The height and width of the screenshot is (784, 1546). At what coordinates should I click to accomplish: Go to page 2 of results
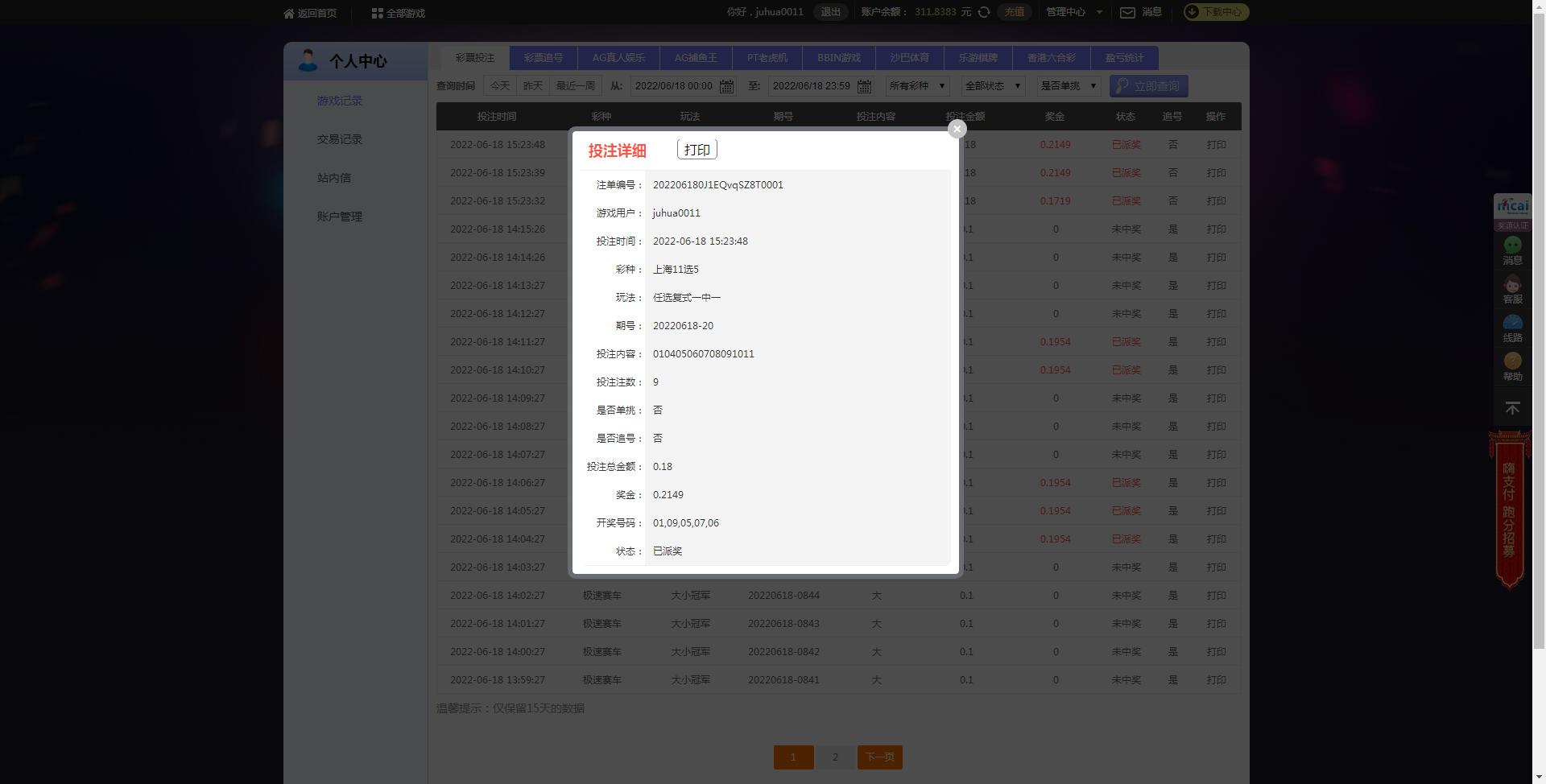pos(835,757)
